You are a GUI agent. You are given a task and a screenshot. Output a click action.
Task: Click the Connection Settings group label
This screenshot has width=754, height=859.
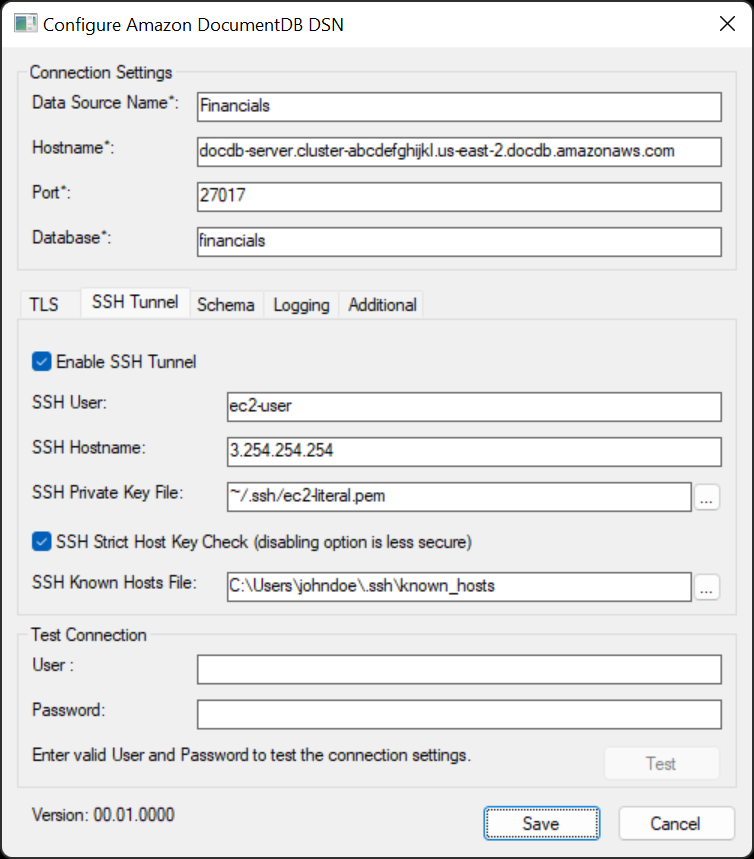click(x=101, y=72)
